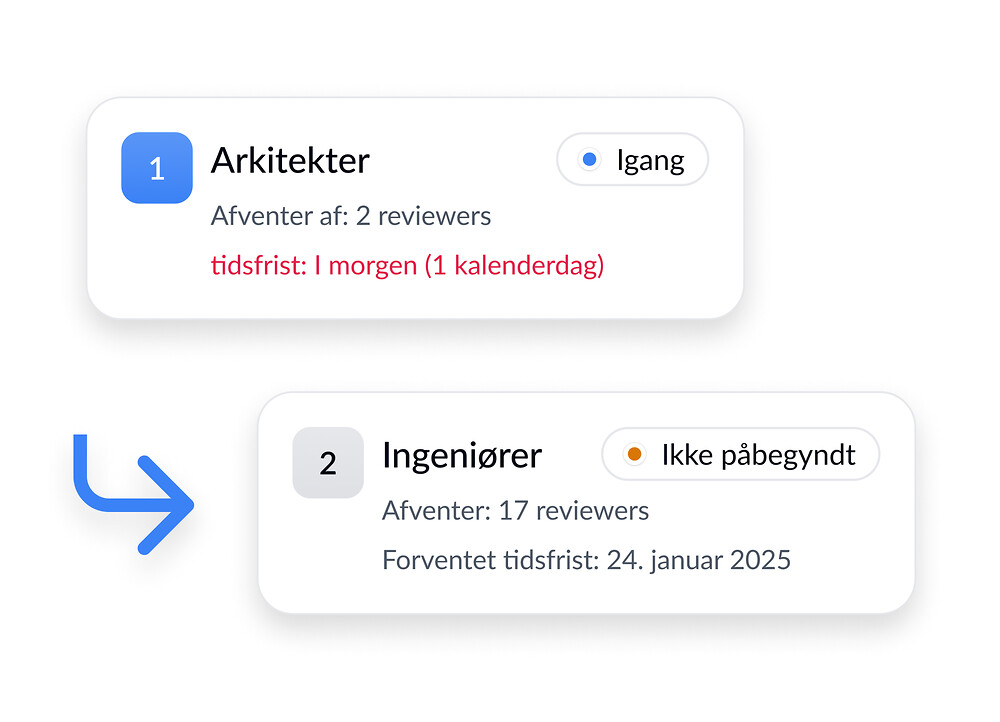This screenshot has width=1000, height=722.
Task: Click the red tidsfrist I morgen deadline
Action: tap(408, 265)
